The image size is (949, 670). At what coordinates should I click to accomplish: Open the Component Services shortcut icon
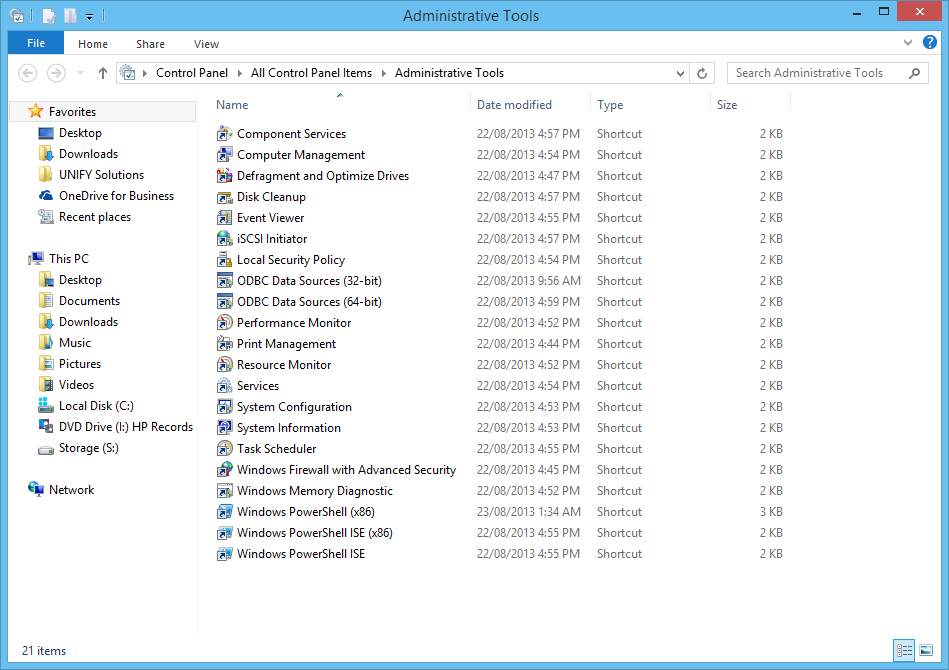coord(225,134)
